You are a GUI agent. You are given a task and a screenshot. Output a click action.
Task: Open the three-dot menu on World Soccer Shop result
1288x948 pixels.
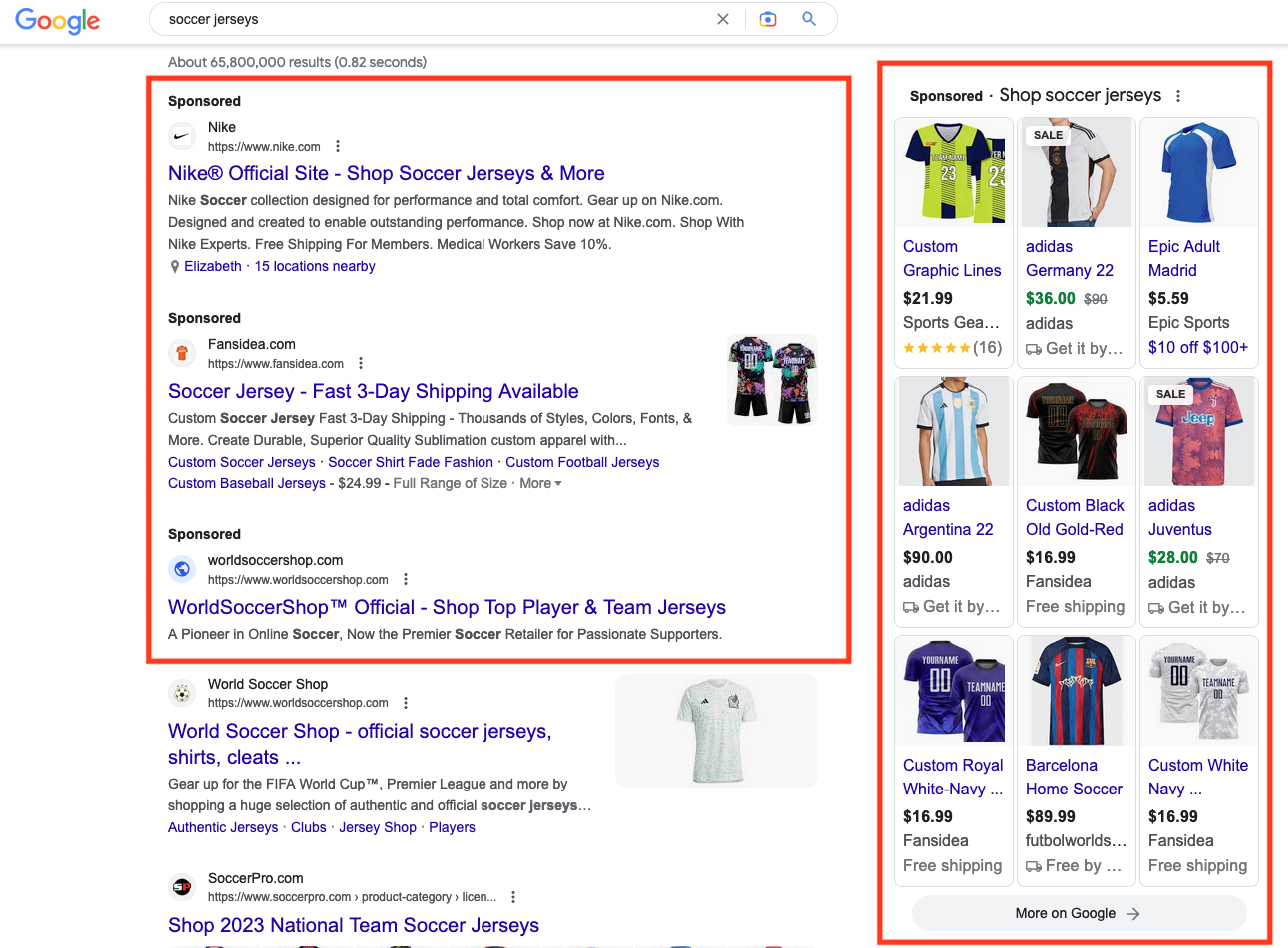point(406,702)
